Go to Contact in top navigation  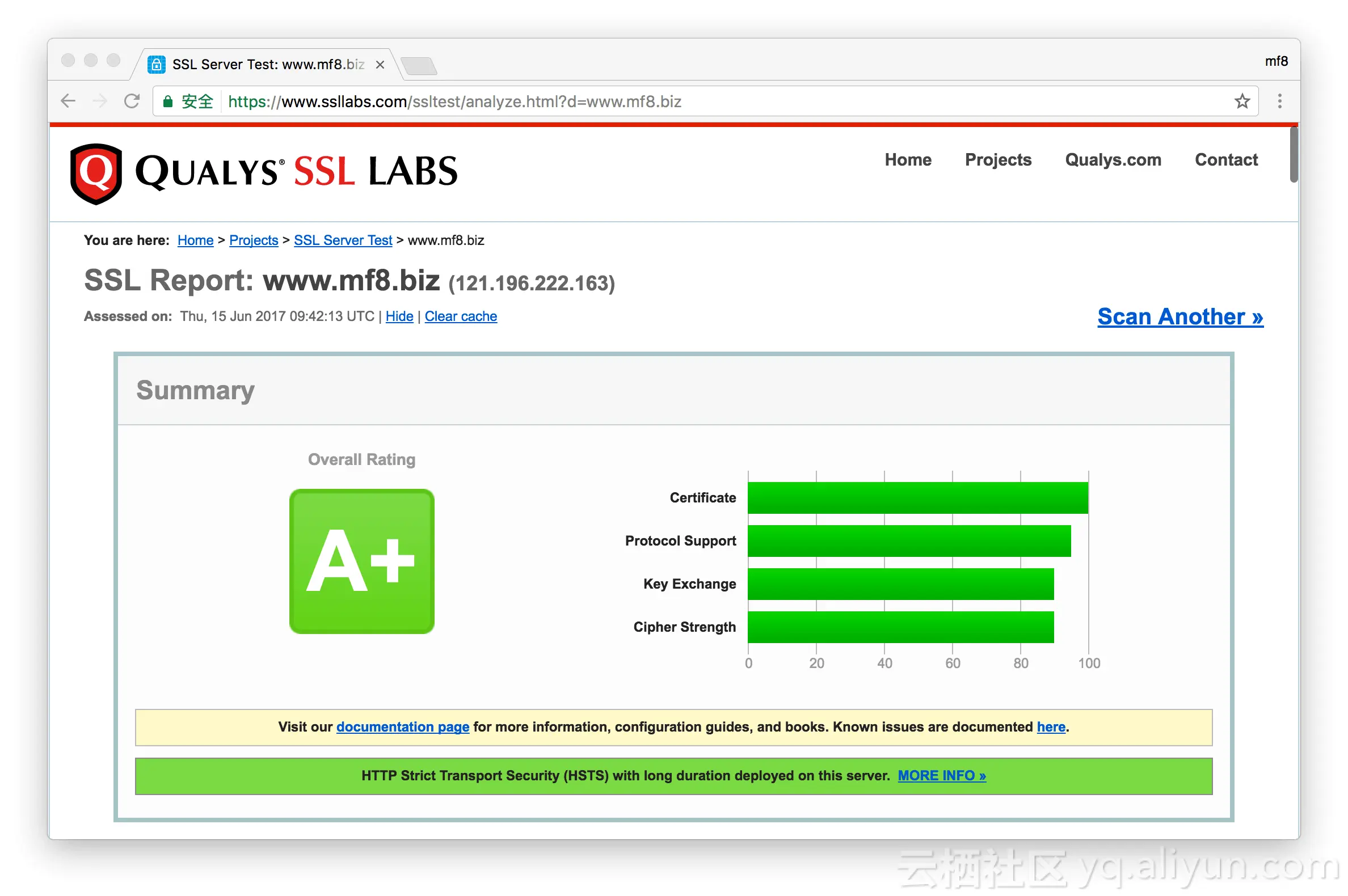(x=1225, y=159)
